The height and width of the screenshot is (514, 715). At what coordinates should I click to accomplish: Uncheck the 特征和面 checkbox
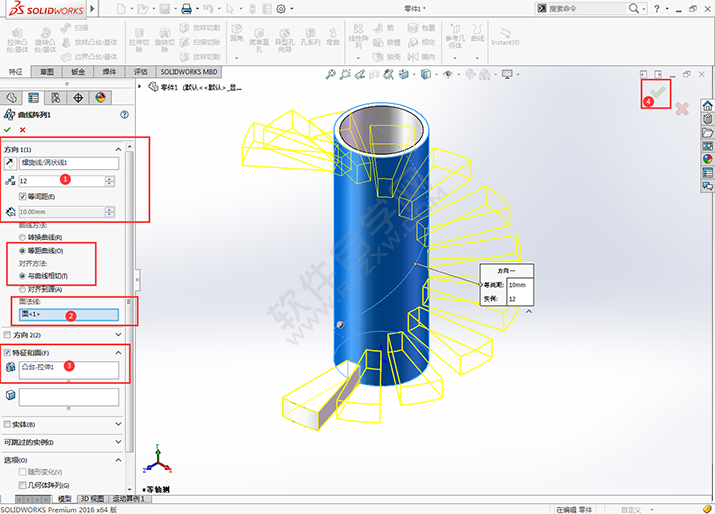click(x=9, y=353)
